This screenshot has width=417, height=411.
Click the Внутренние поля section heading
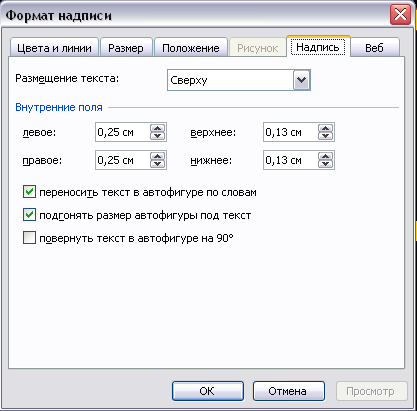coord(59,107)
